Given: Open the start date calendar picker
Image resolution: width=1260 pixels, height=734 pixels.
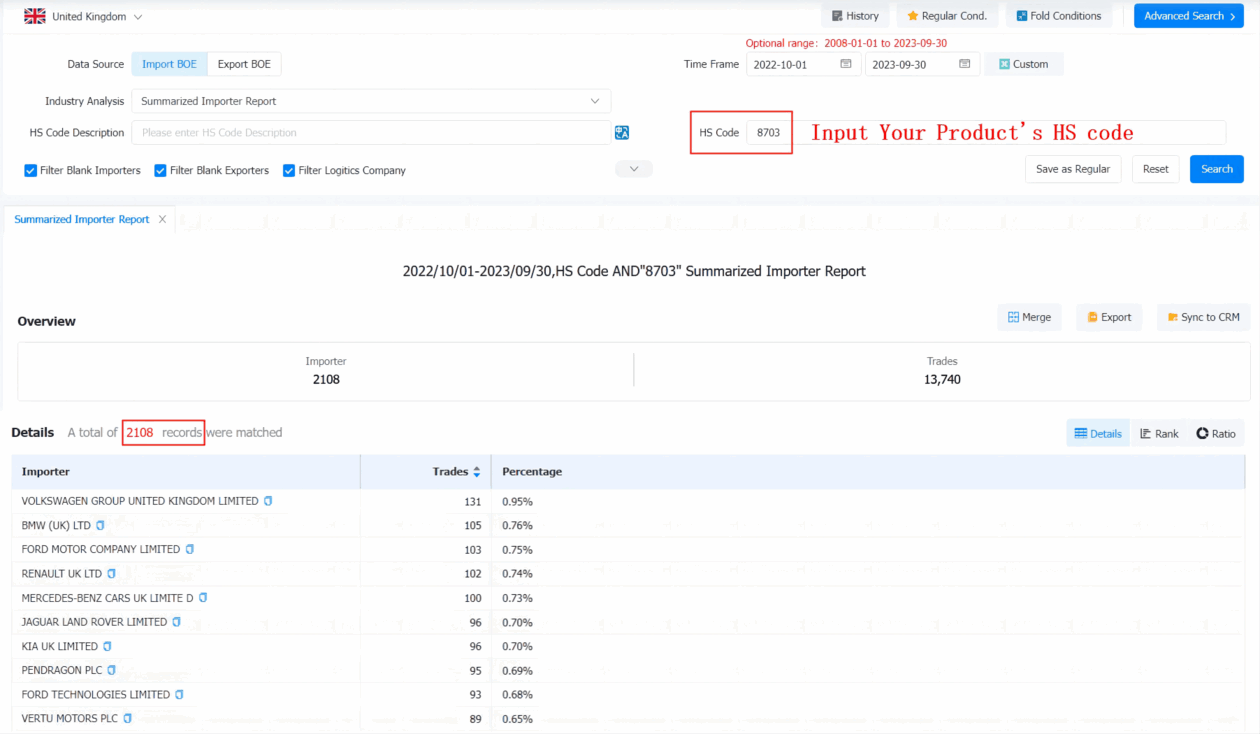Looking at the screenshot, I should pos(846,64).
